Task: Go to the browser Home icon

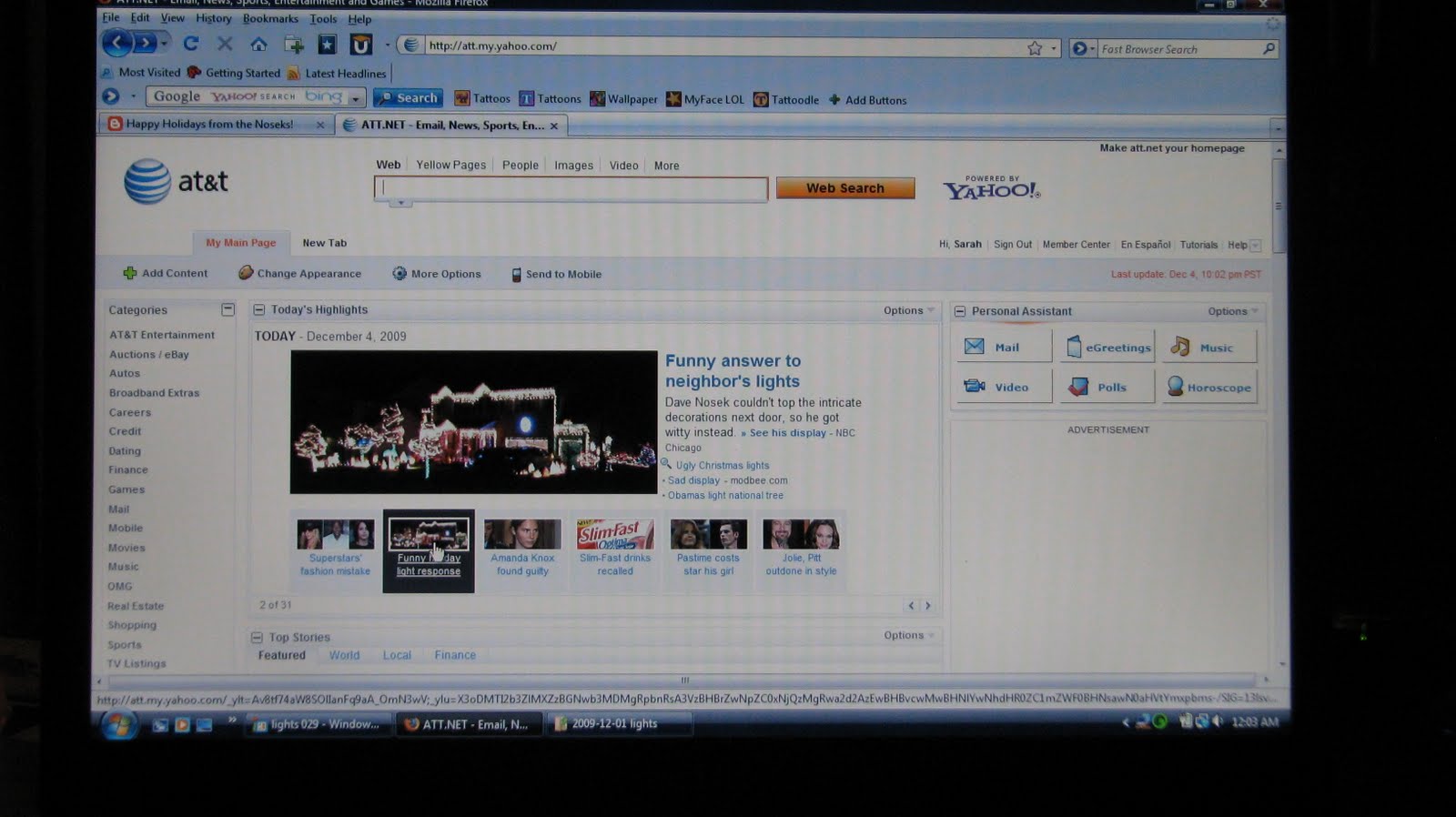Action: pyautogui.click(x=259, y=44)
